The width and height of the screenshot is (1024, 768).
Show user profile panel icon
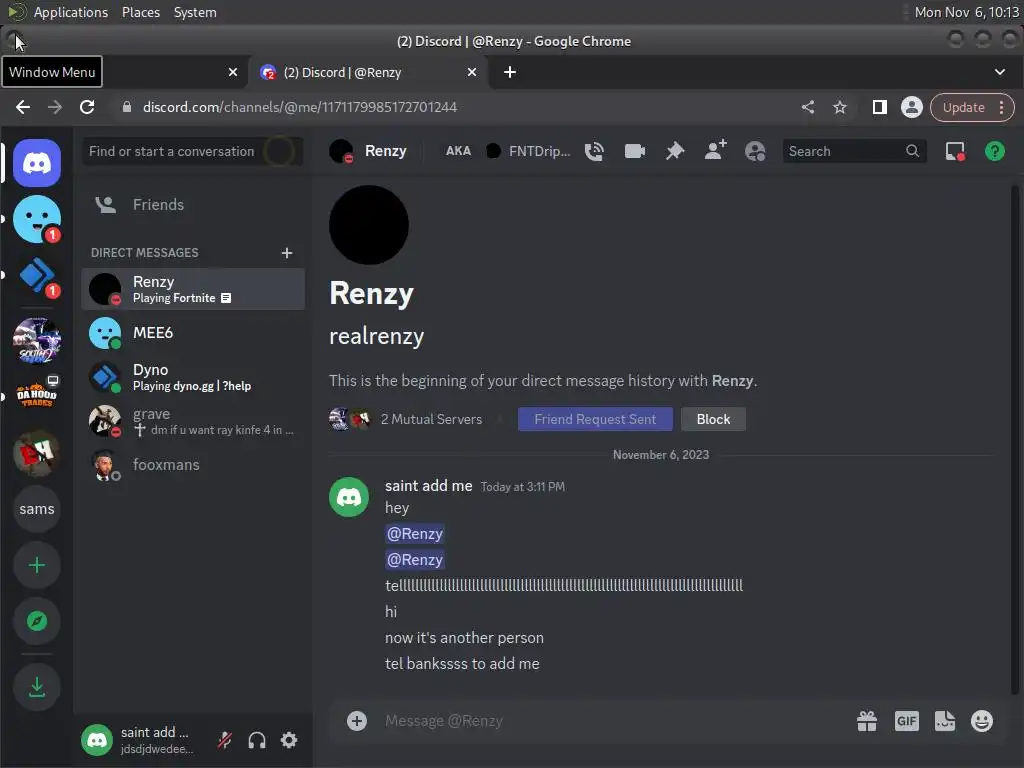pos(756,152)
